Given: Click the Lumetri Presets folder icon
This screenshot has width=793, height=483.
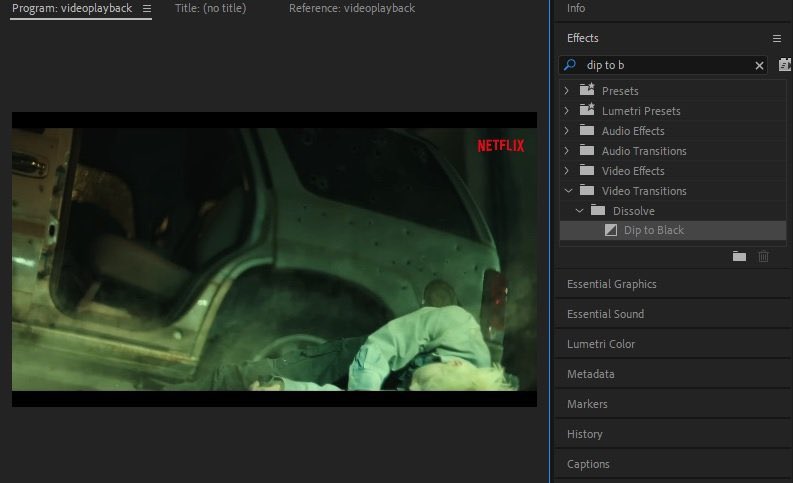Looking at the screenshot, I should 587,110.
